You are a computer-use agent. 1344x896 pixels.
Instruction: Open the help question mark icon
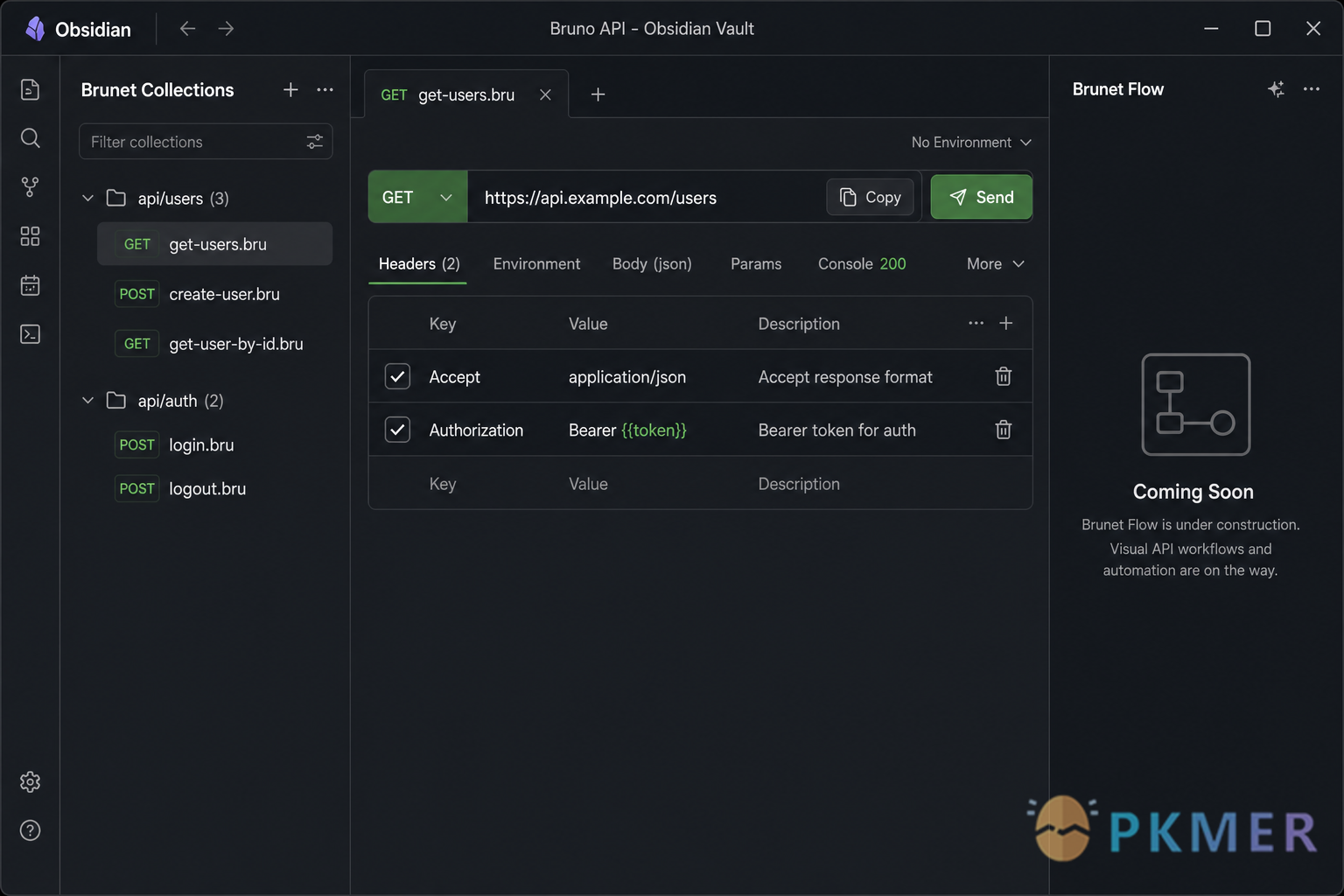pos(30,830)
